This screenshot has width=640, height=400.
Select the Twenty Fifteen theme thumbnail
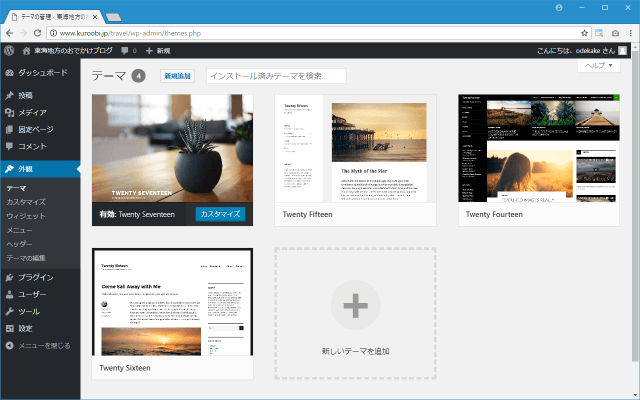point(355,149)
